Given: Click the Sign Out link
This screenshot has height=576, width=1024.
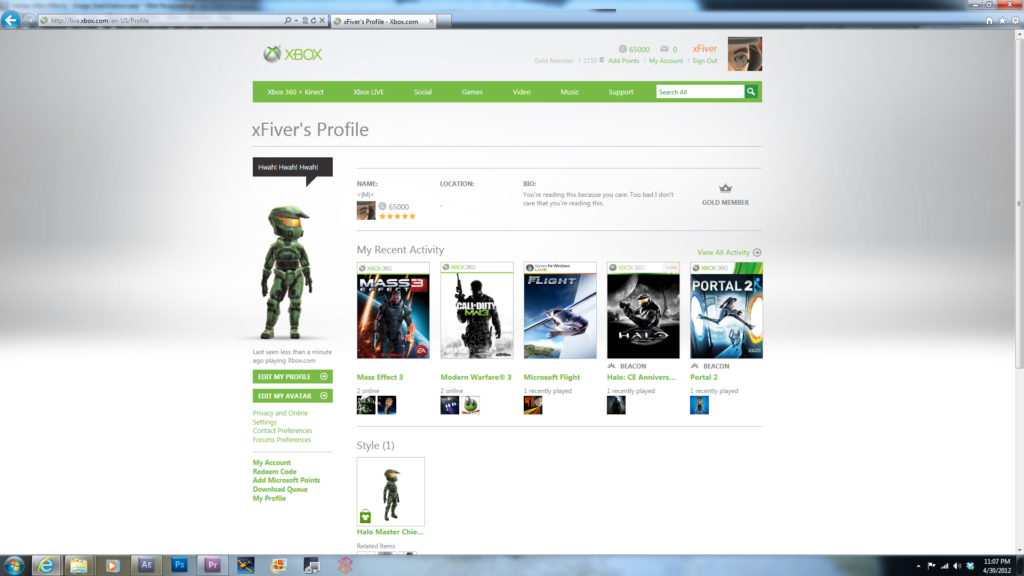Looking at the screenshot, I should pyautogui.click(x=705, y=61).
